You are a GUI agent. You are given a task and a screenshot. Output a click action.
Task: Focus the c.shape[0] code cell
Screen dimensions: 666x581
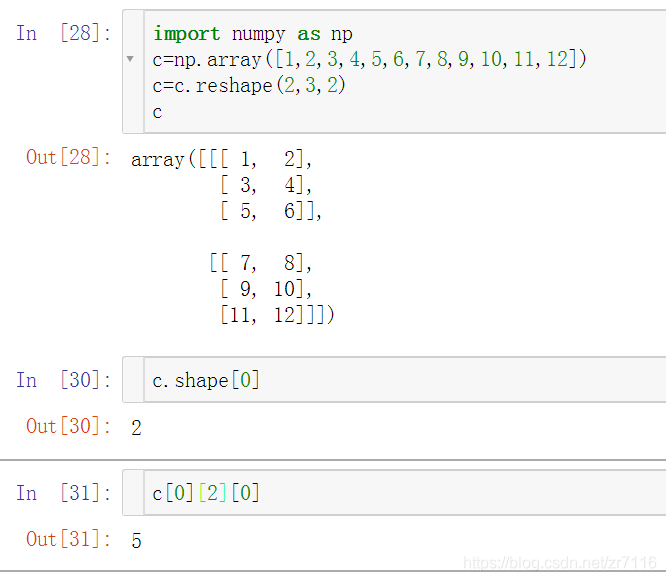[x=405, y=380]
